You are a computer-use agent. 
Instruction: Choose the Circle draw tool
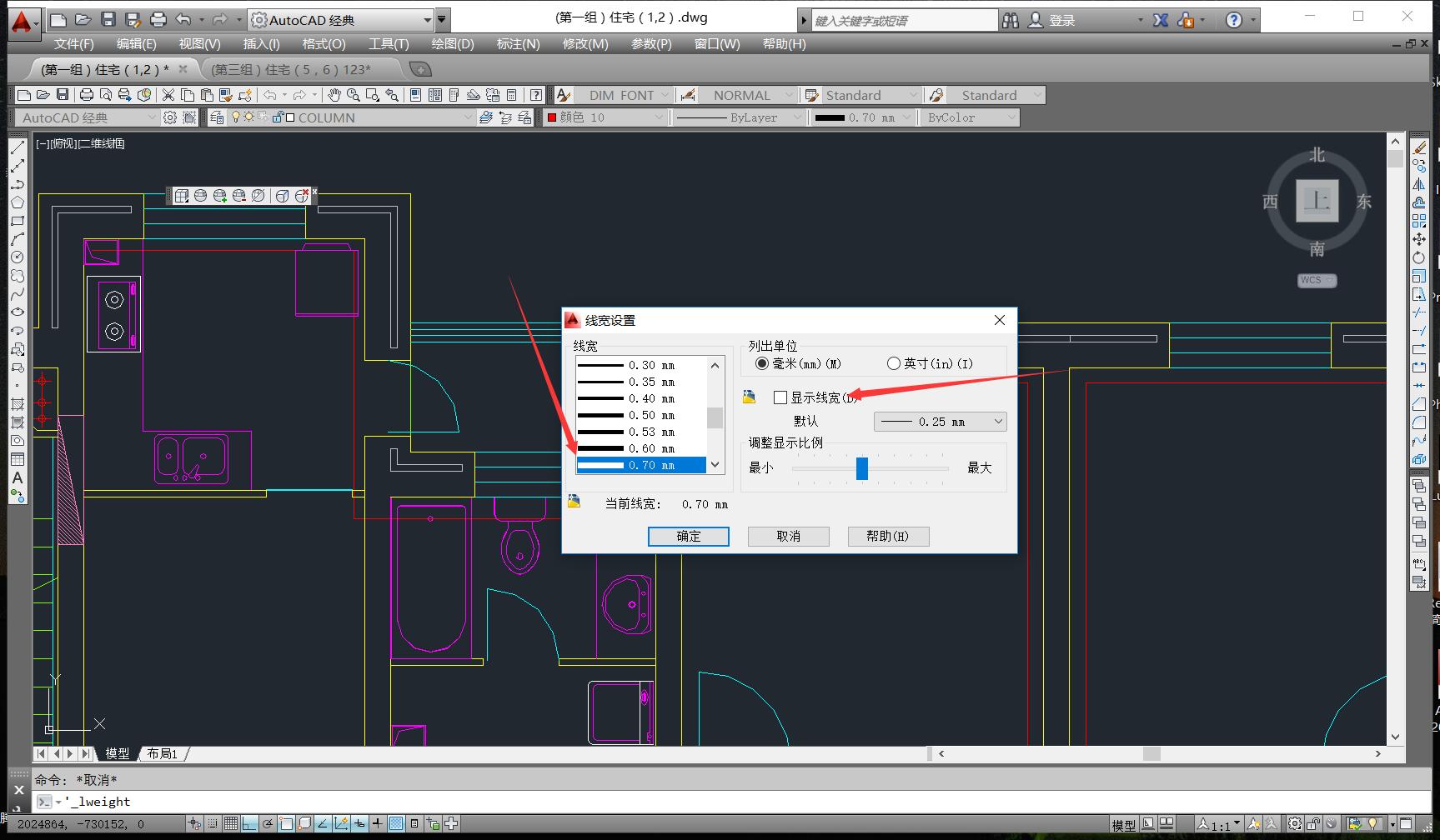click(x=18, y=257)
